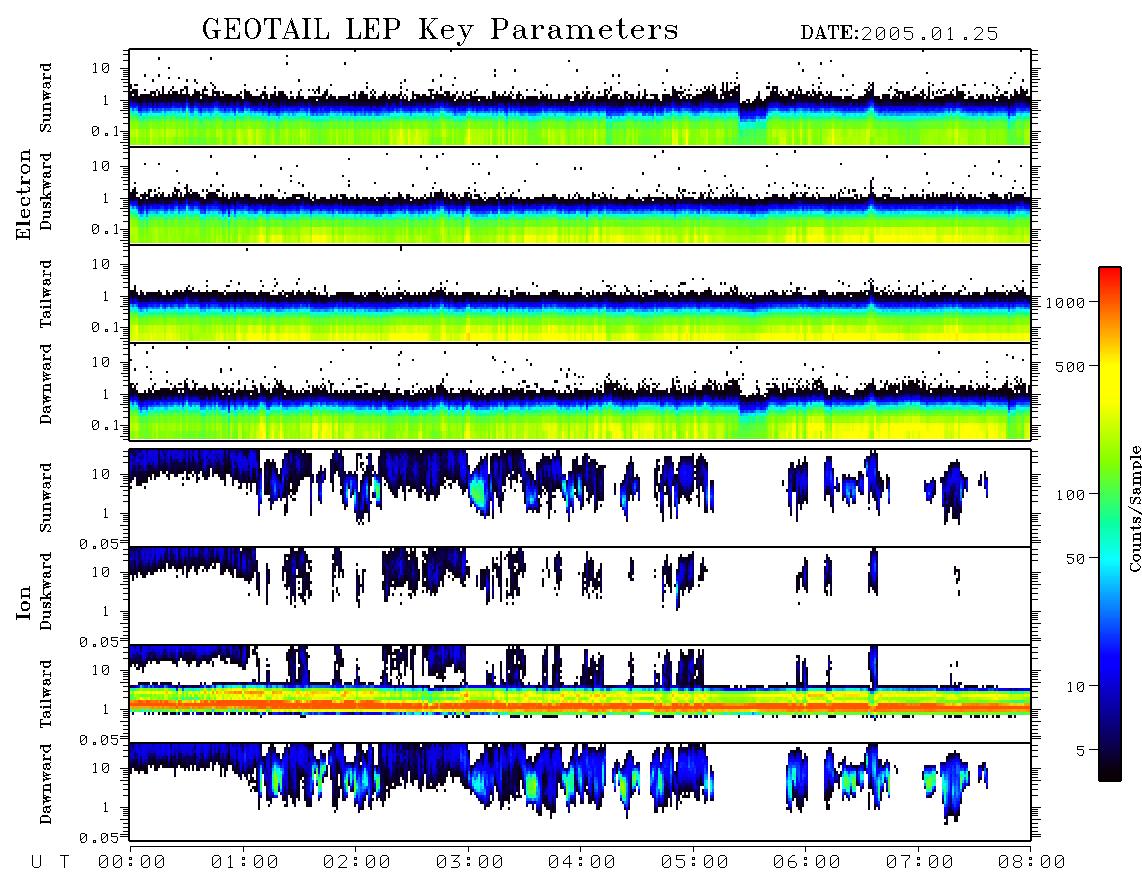The width and height of the screenshot is (1142, 880).
Task: Select the Ion 'Tailward' axis label
Action: point(46,694)
